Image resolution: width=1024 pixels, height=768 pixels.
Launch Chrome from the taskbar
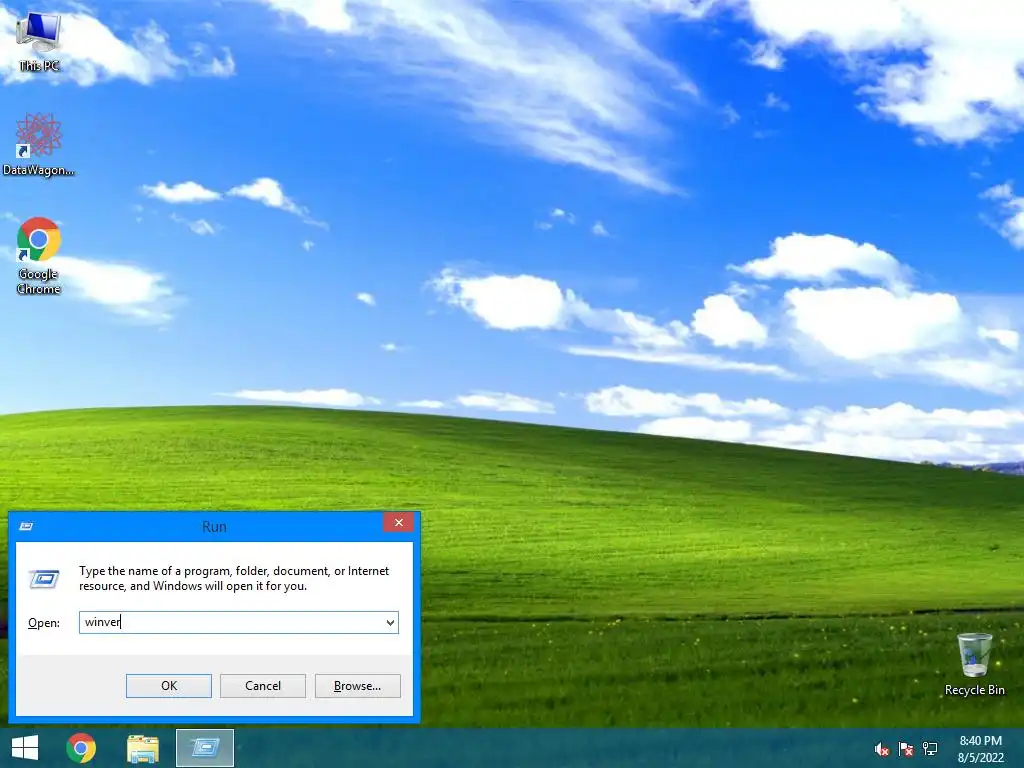(81, 748)
